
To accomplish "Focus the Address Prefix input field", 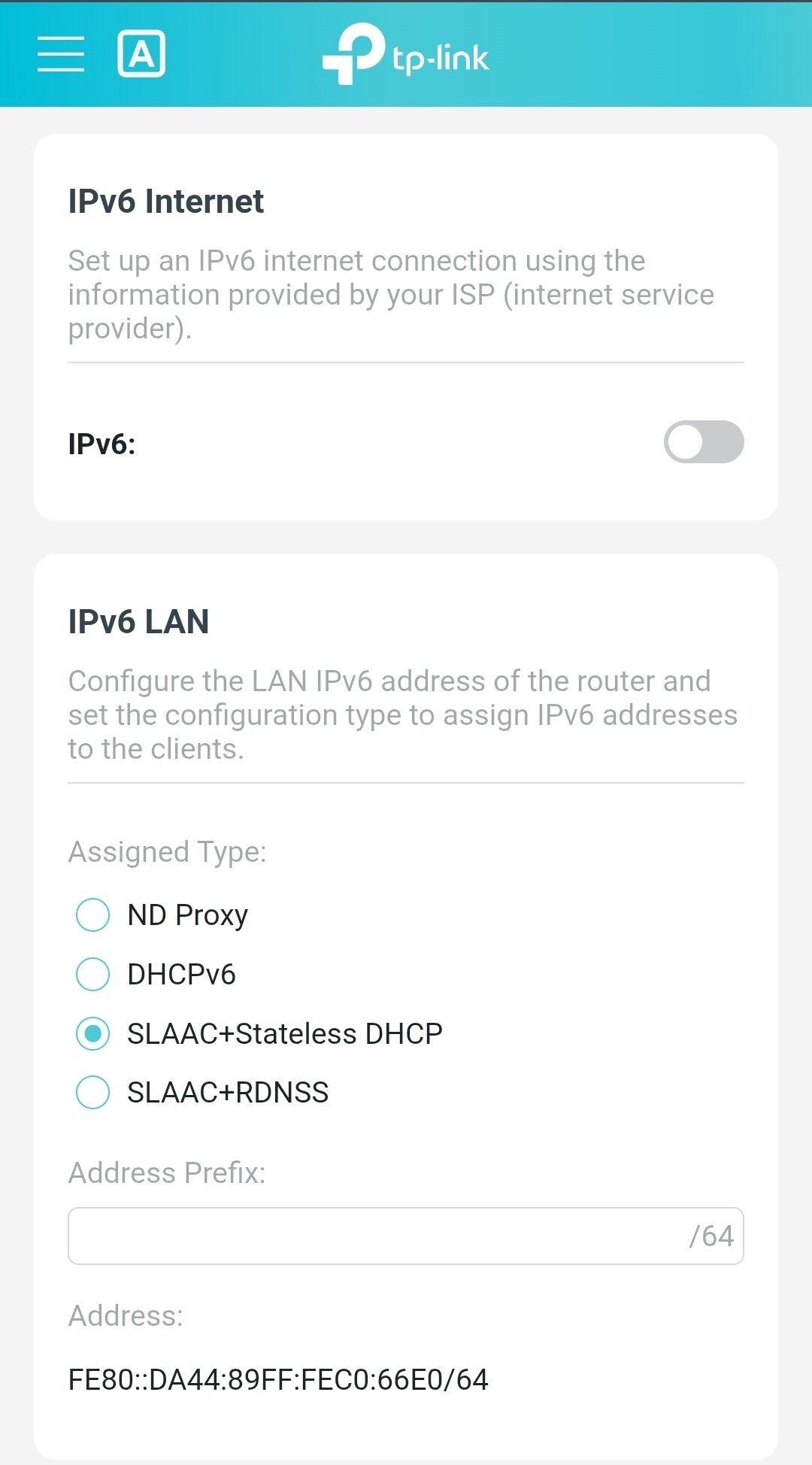I will [x=376, y=1236].
